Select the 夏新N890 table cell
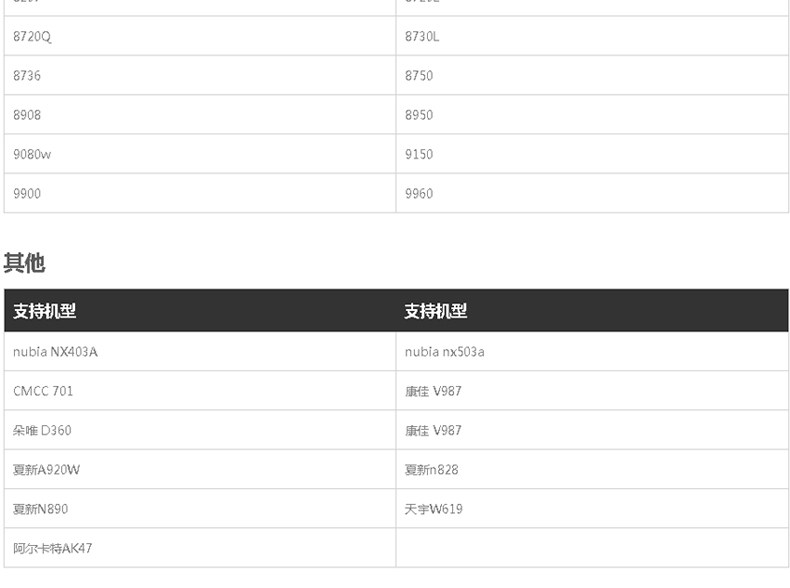The image size is (790, 588). pos(41,509)
